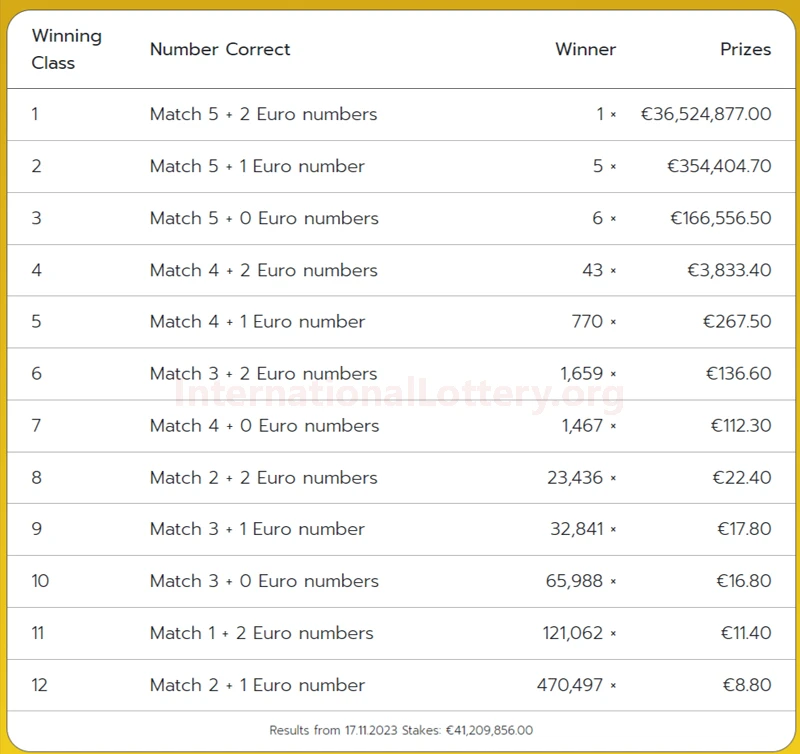Image resolution: width=800 pixels, height=754 pixels.
Task: Click the €354,404.70 prize amount
Action: 719,166
